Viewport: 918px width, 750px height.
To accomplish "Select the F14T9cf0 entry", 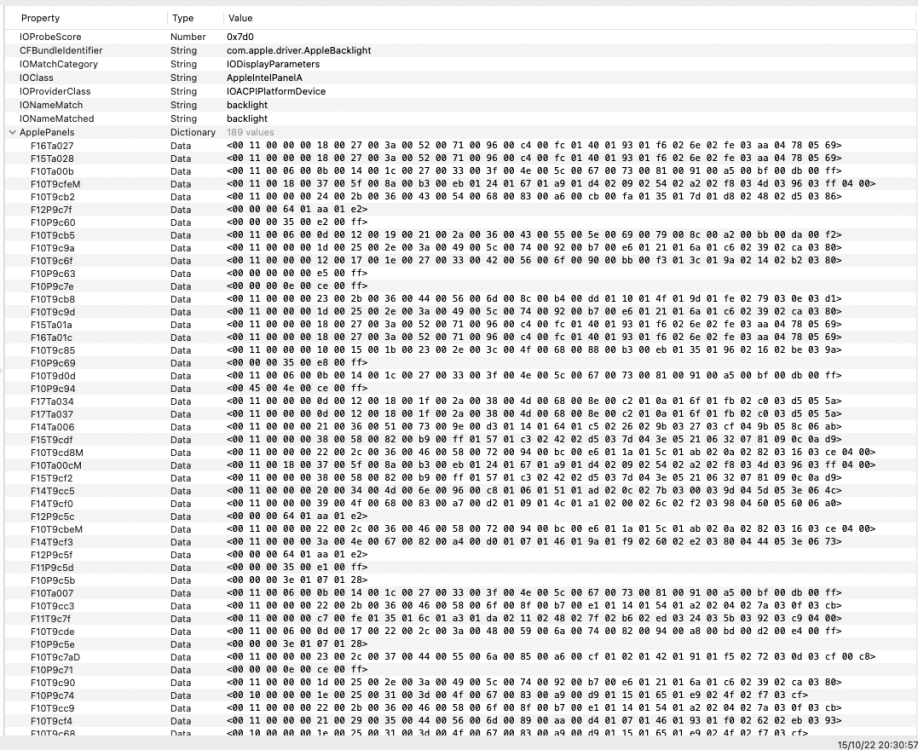I will click(52, 504).
